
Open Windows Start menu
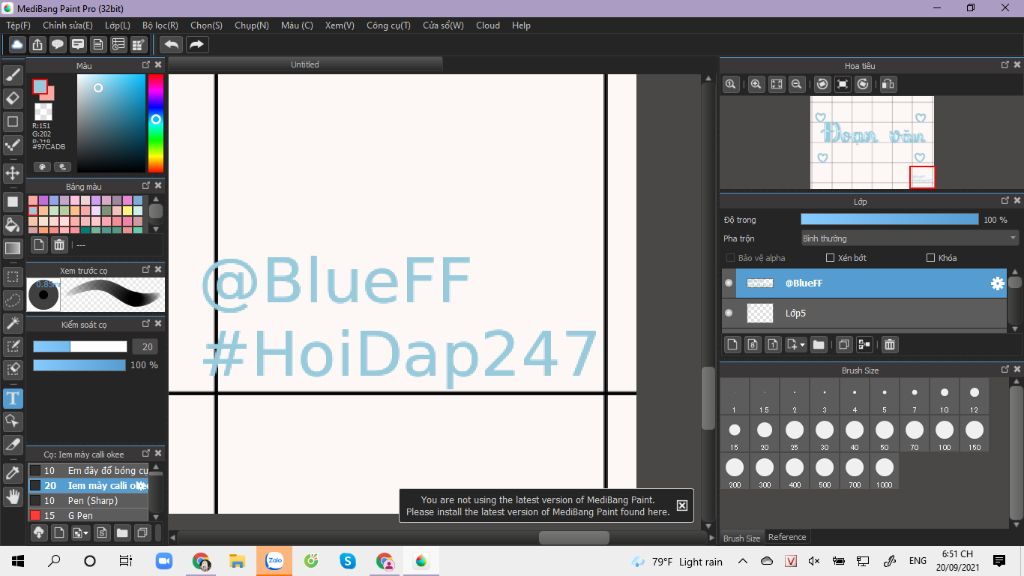(x=18, y=561)
